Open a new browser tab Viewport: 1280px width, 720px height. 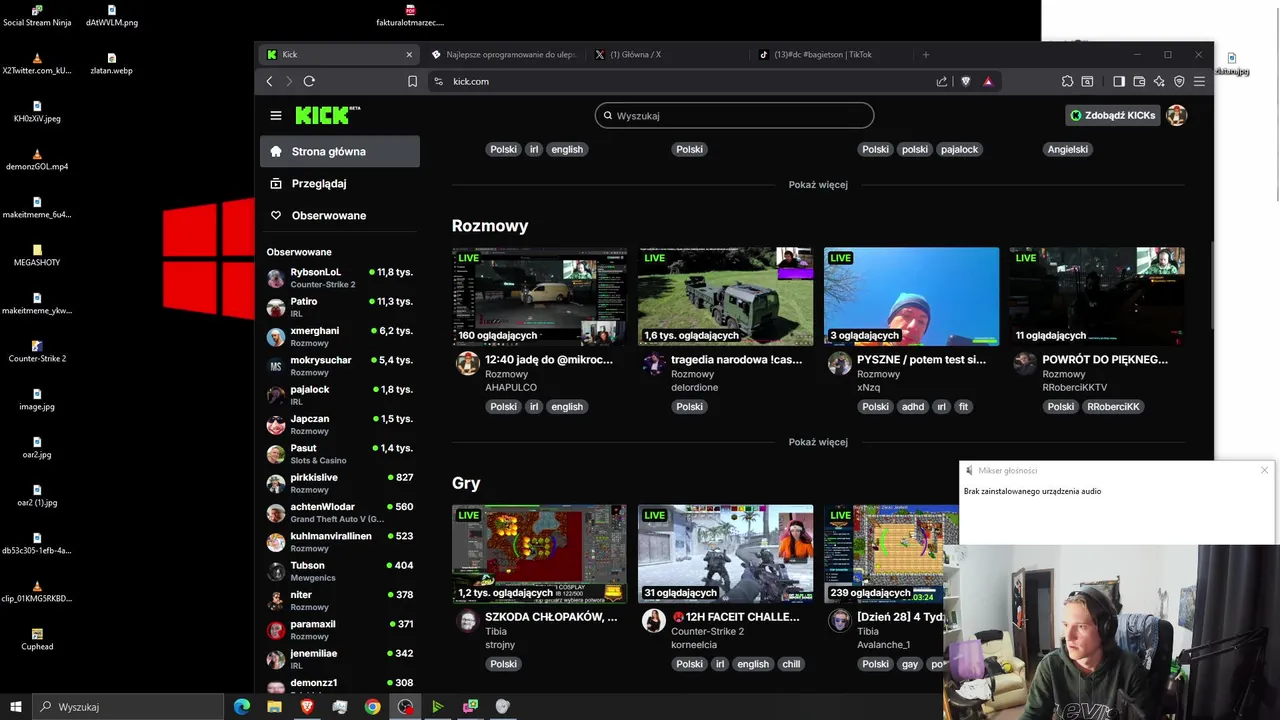coord(926,54)
